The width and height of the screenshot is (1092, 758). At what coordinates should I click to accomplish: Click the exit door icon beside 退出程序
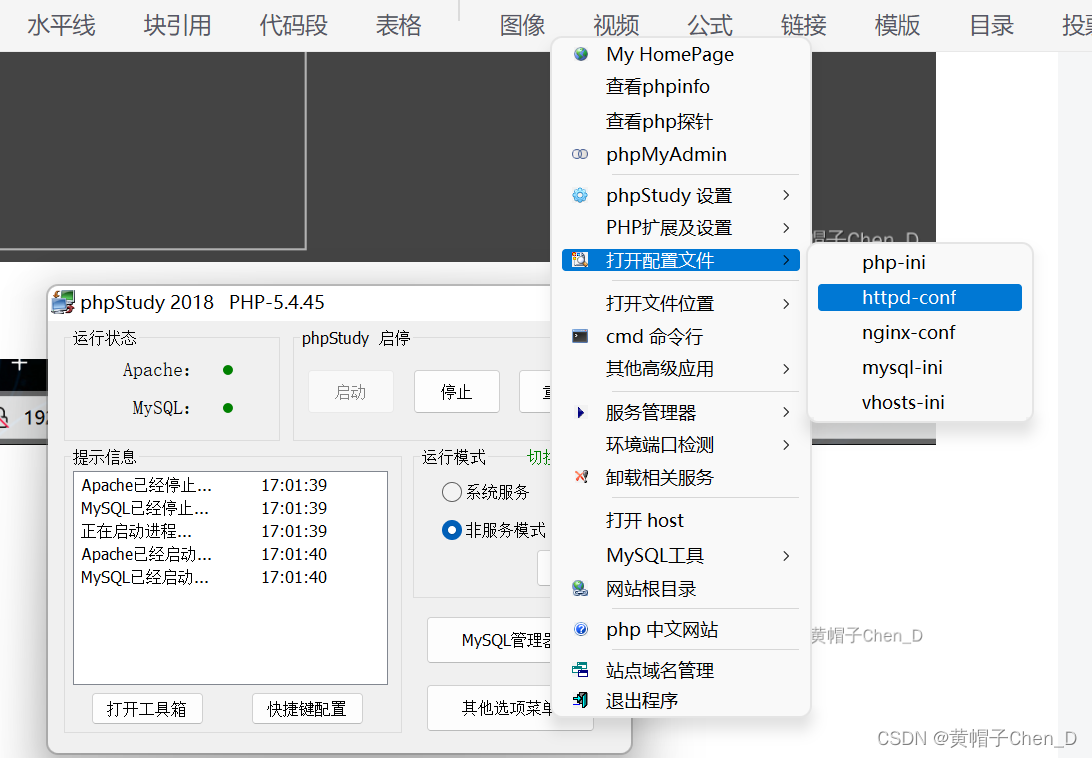pos(580,699)
